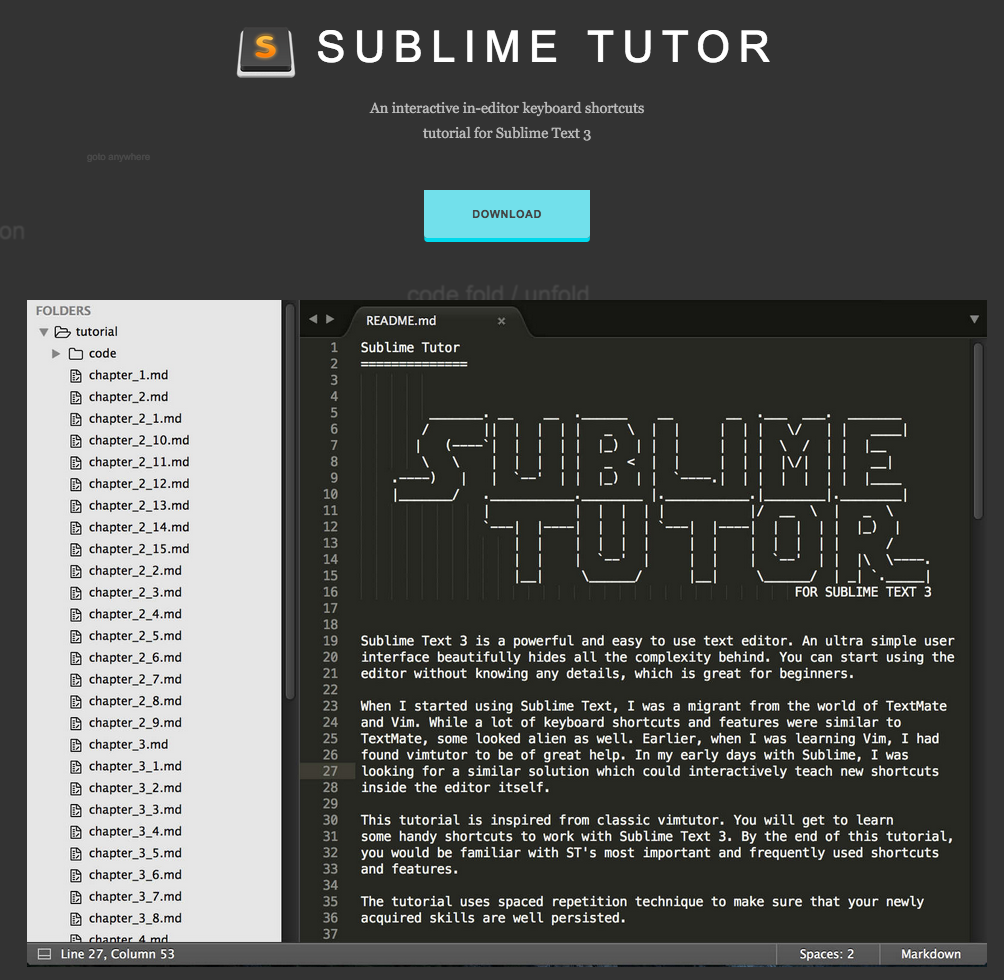The height and width of the screenshot is (980, 1004).
Task: Click the chapter_2_4.md file icon
Action: [76, 615]
